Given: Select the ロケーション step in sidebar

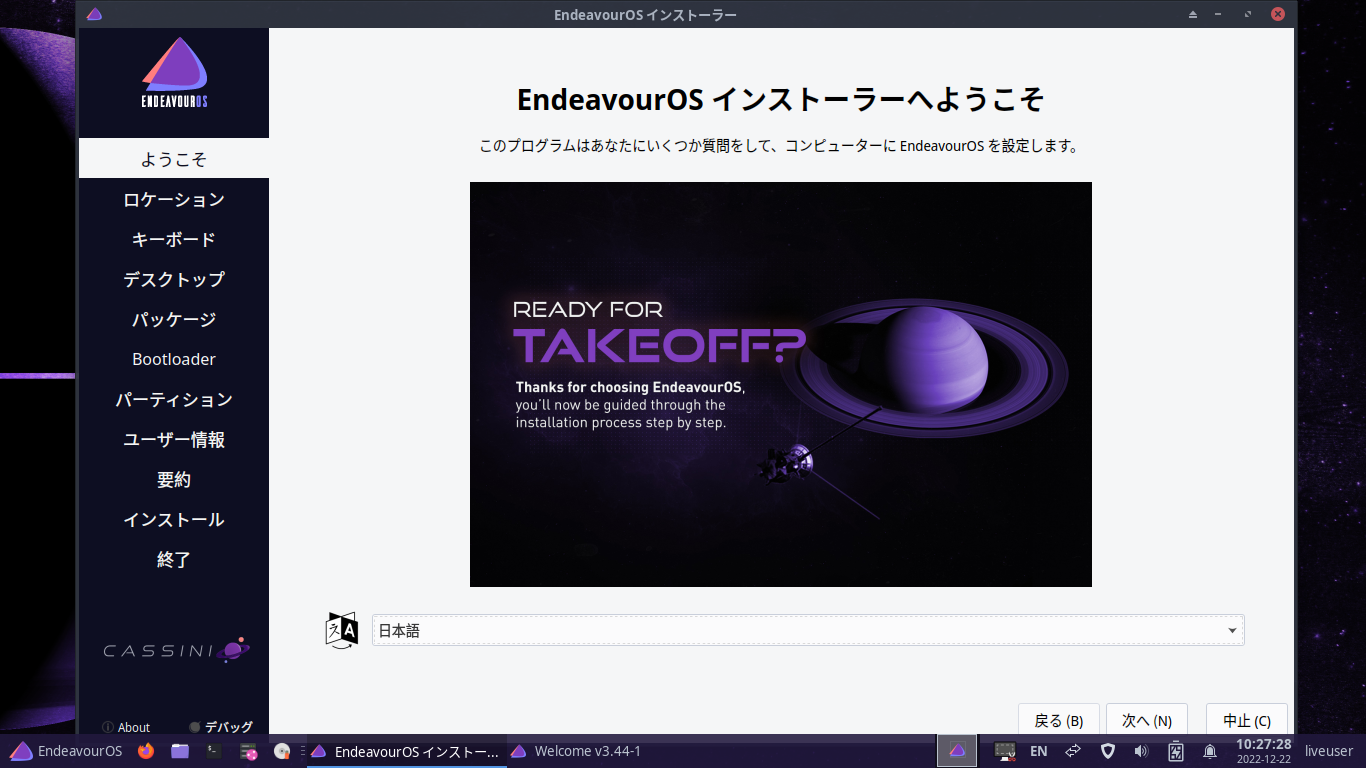Looking at the screenshot, I should click(174, 199).
